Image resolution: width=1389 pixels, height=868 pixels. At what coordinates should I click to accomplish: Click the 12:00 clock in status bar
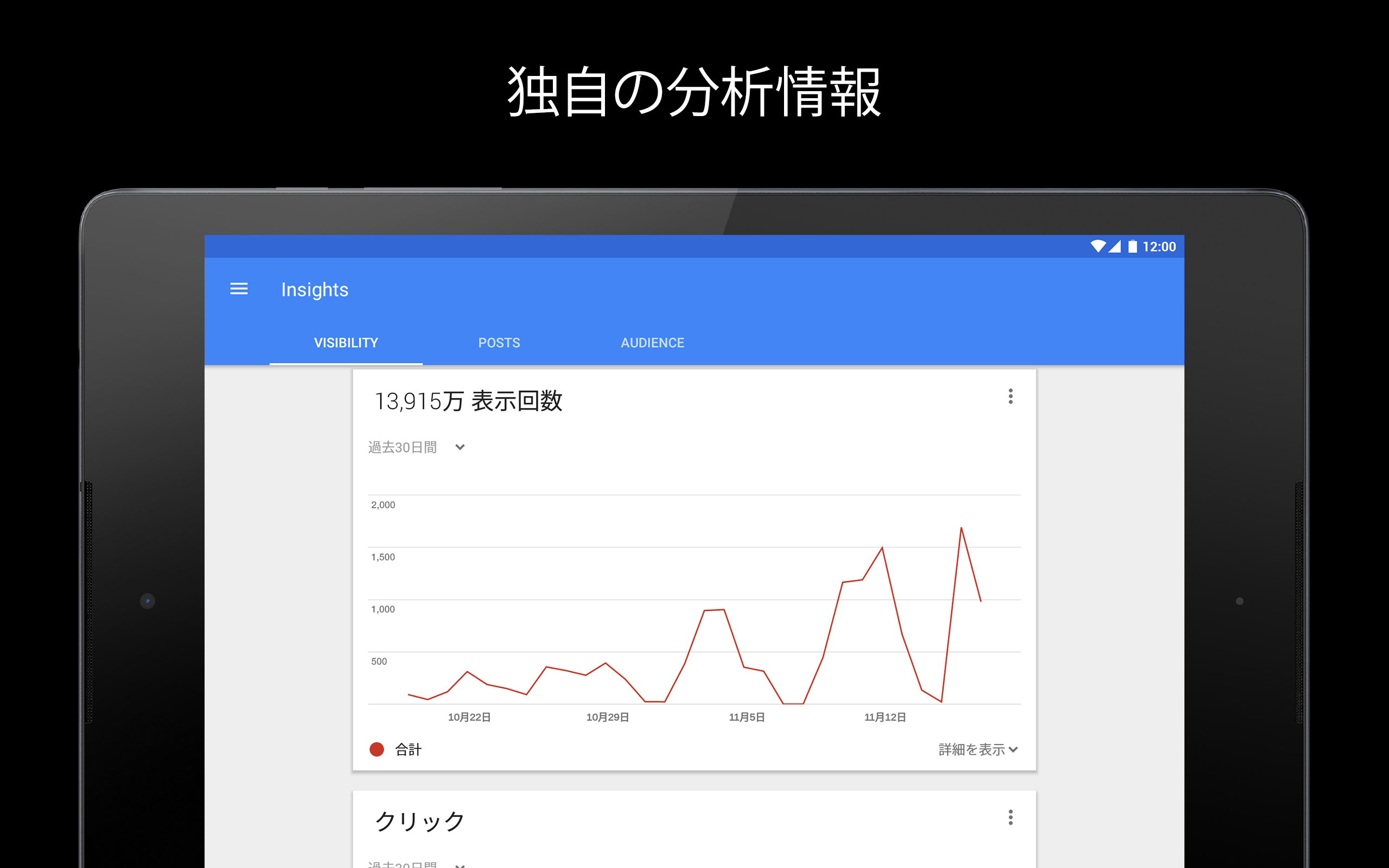pos(1159,246)
